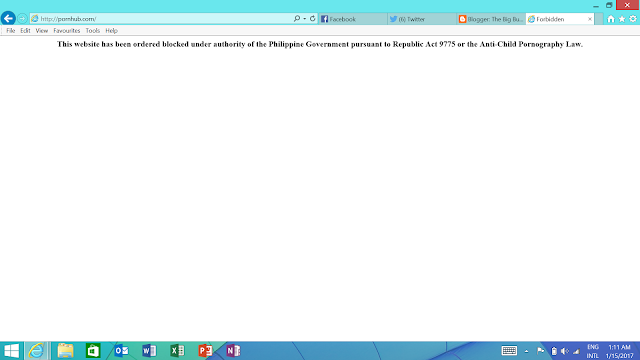Open the address bar autocomplete dropdown arrow
This screenshot has height=360, width=640.
[x=304, y=19]
